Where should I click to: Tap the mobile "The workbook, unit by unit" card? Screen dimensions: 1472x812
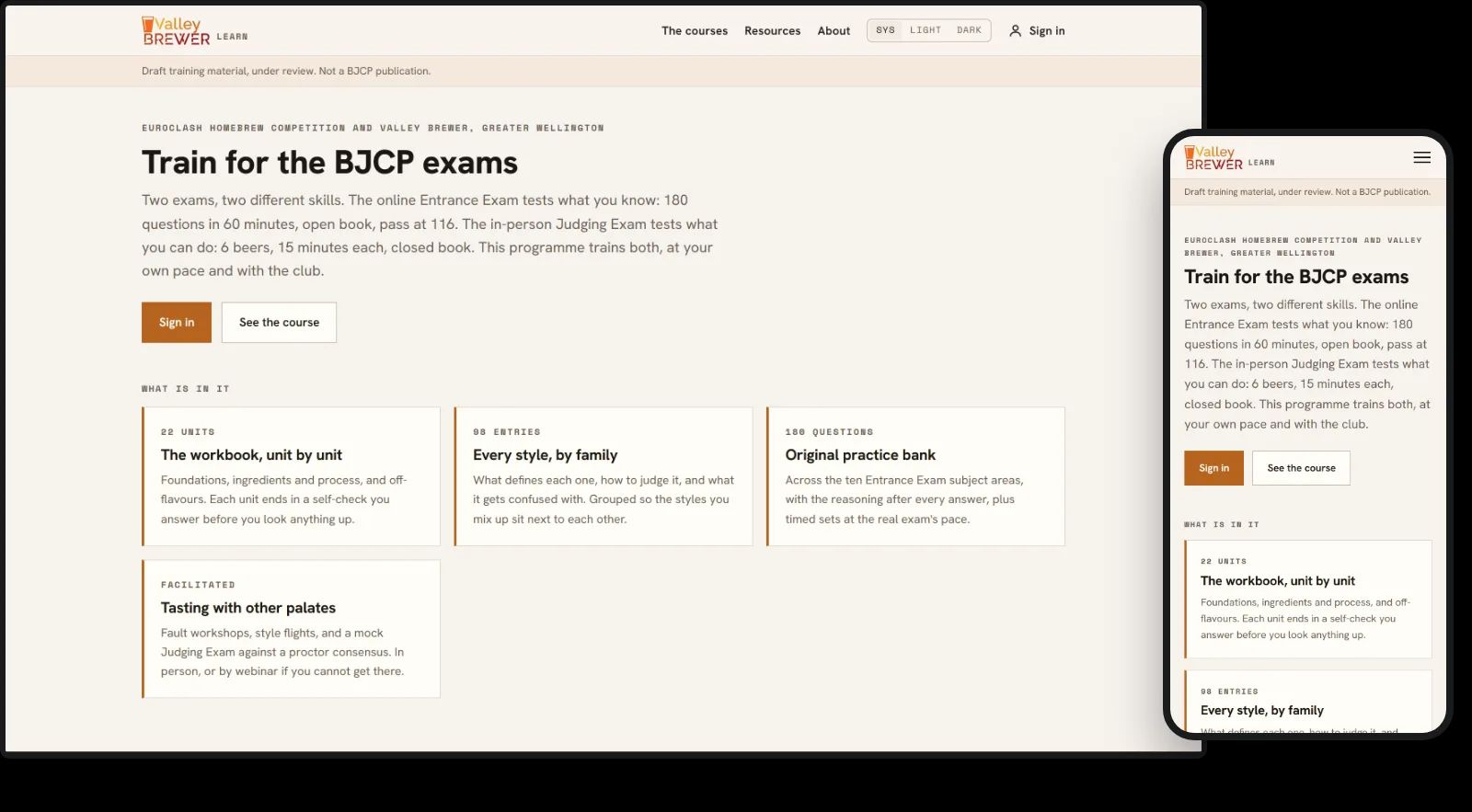click(1307, 599)
